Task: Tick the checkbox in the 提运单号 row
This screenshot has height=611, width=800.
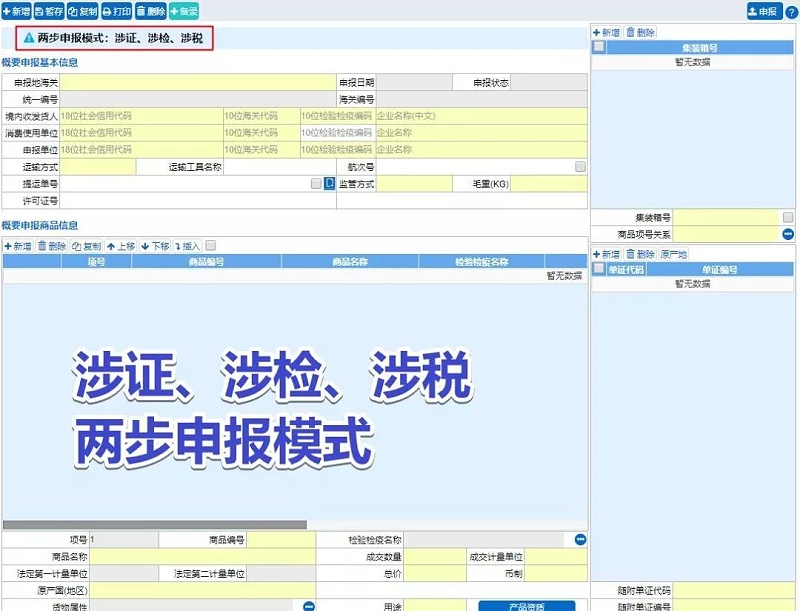Action: click(316, 184)
